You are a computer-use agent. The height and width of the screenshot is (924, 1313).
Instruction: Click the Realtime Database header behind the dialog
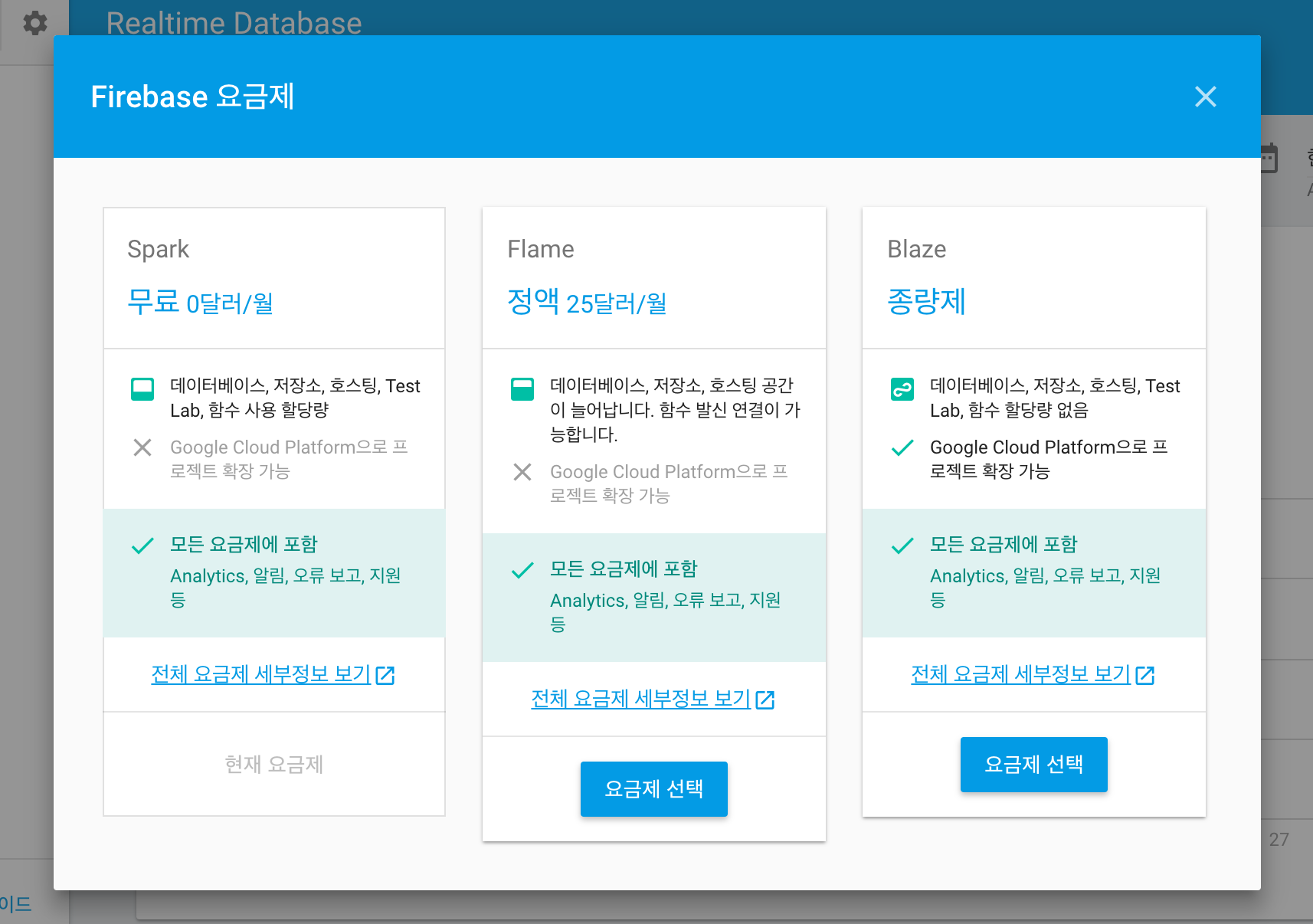click(234, 23)
